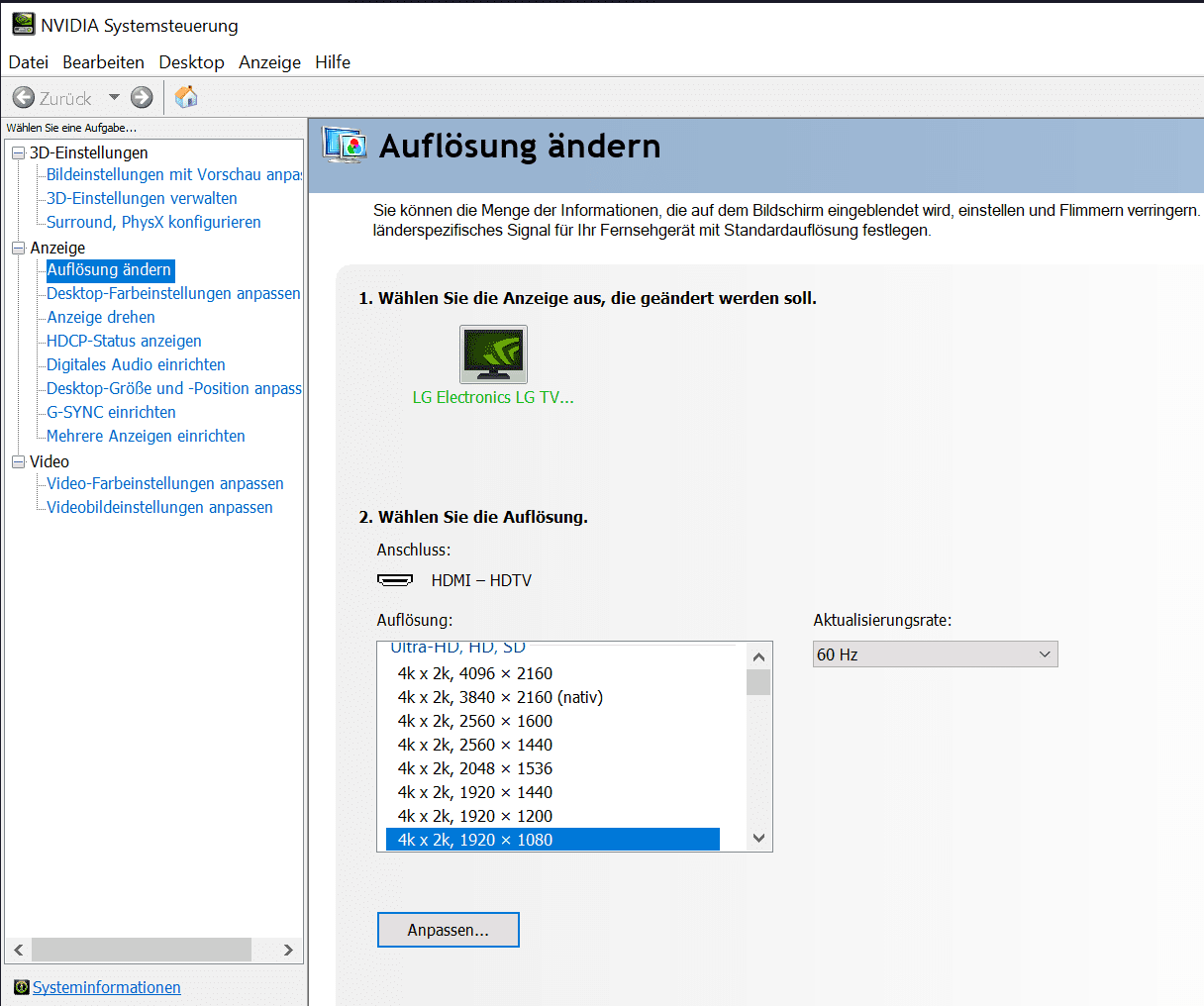This screenshot has width=1204, height=1006.
Task: Open Desktop-Farbeinstellungen anpassen
Action: pyautogui.click(x=173, y=293)
